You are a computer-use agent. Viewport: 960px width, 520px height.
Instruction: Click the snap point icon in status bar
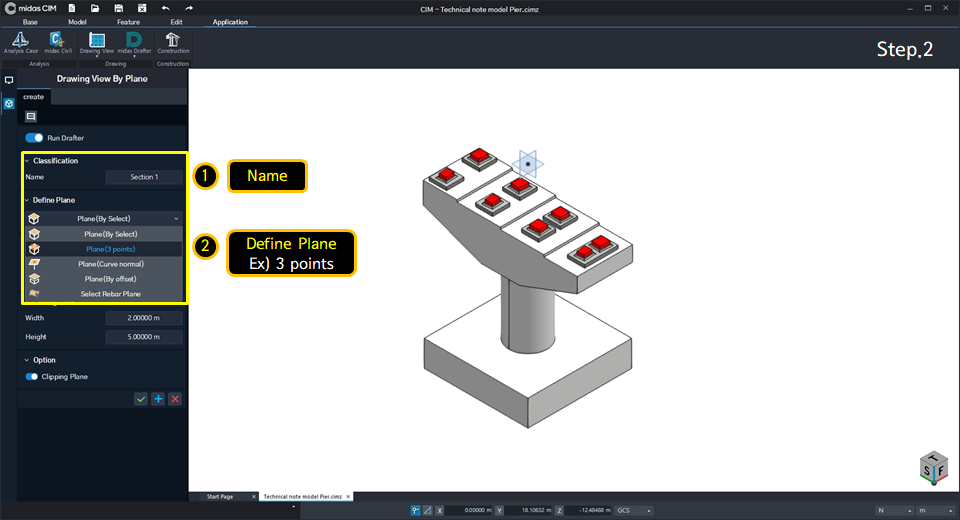pyautogui.click(x=416, y=510)
